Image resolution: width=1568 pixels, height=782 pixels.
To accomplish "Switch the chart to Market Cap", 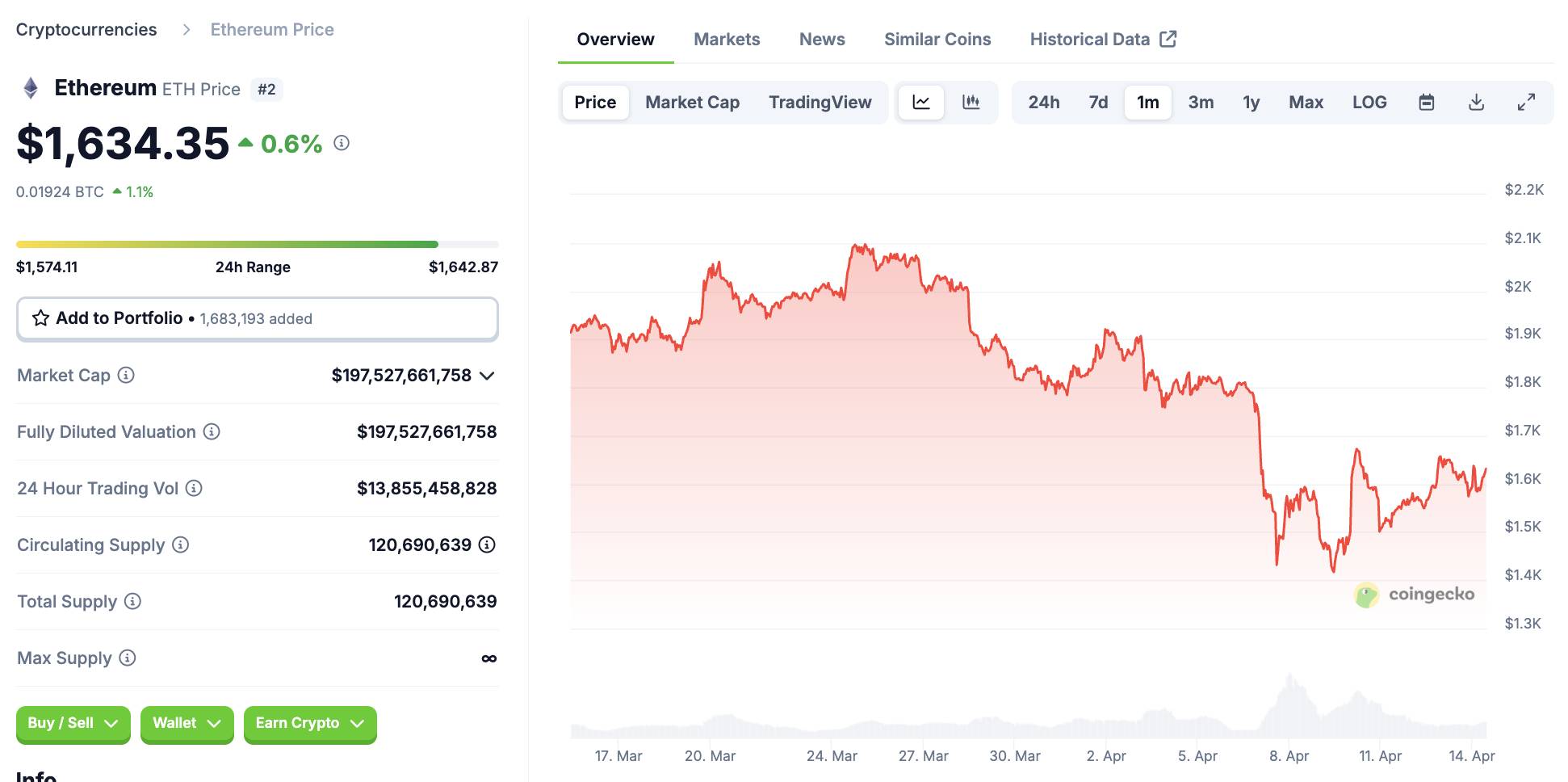I will [x=692, y=103].
